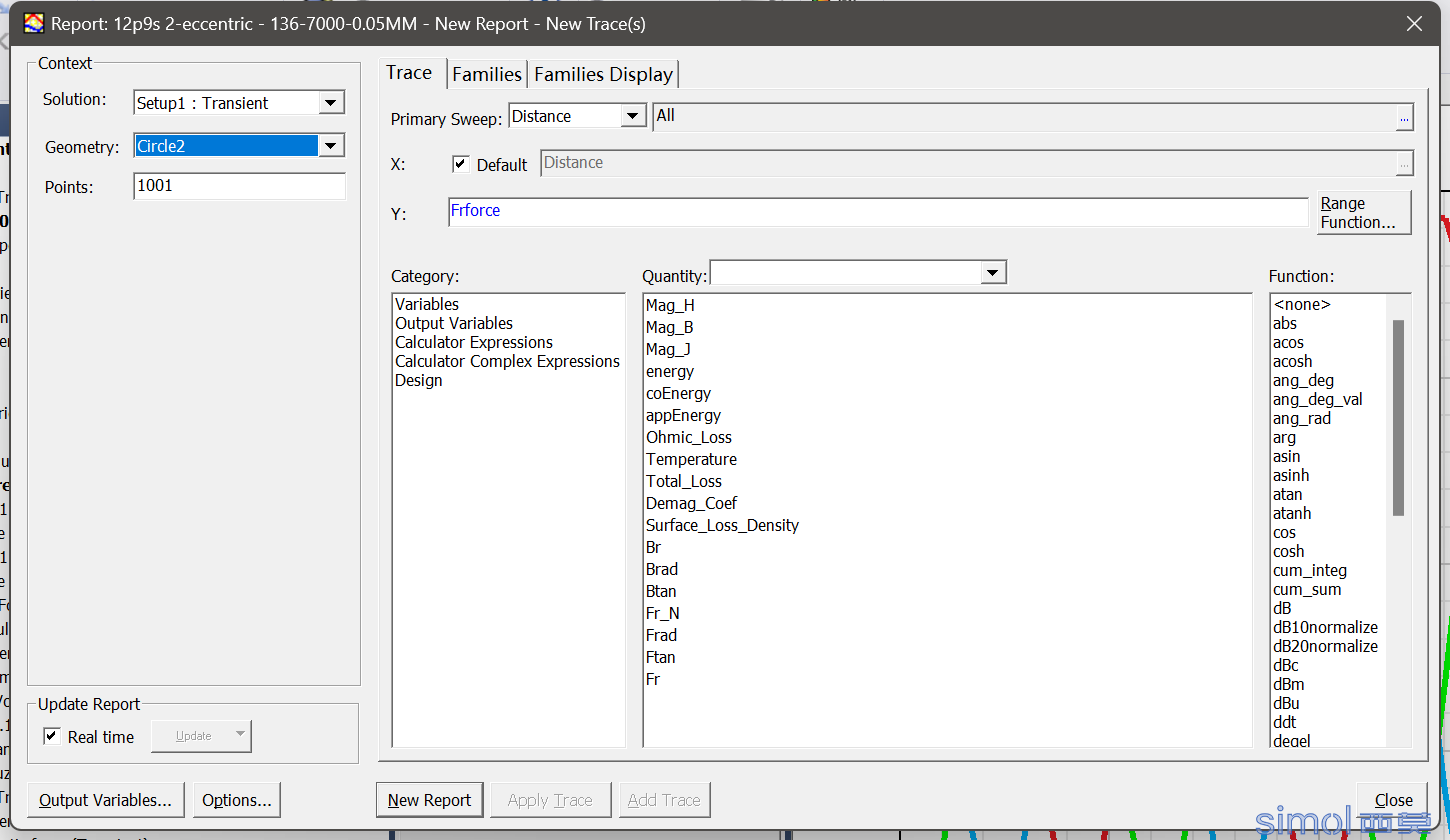Open the Update button dropdown arrow
1450x840 pixels.
pyautogui.click(x=239, y=735)
